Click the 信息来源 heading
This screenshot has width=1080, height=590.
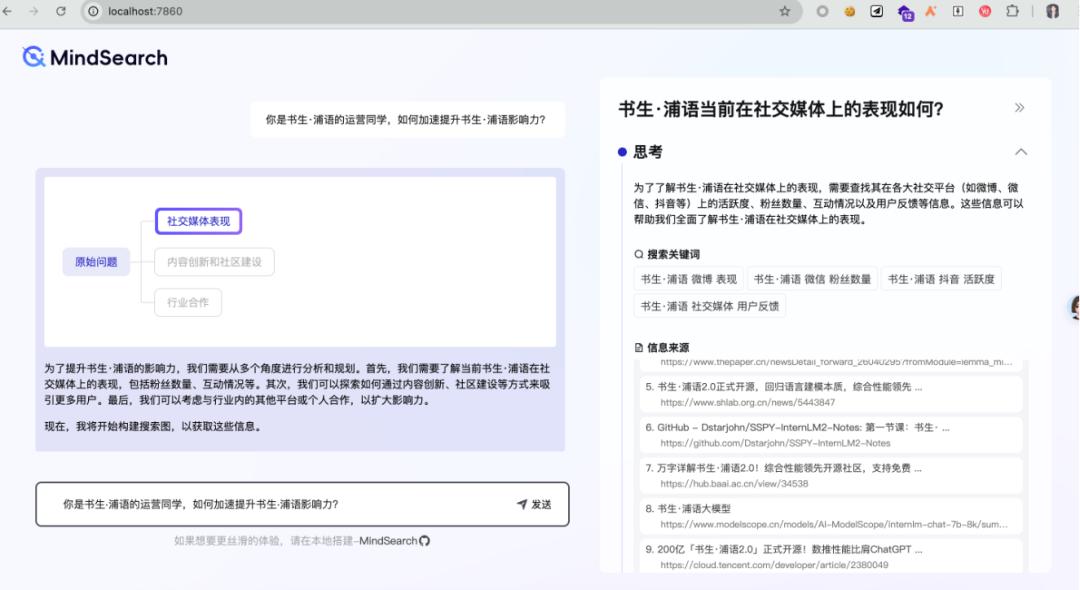point(667,347)
